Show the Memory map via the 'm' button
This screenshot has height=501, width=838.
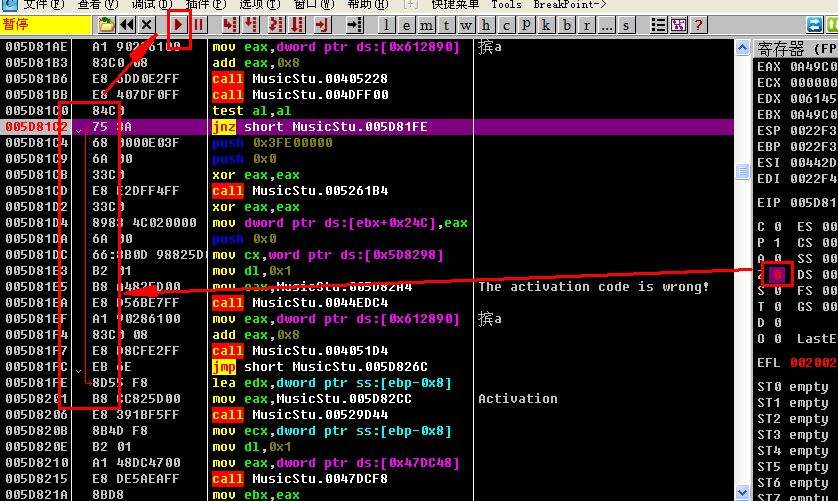coord(426,25)
